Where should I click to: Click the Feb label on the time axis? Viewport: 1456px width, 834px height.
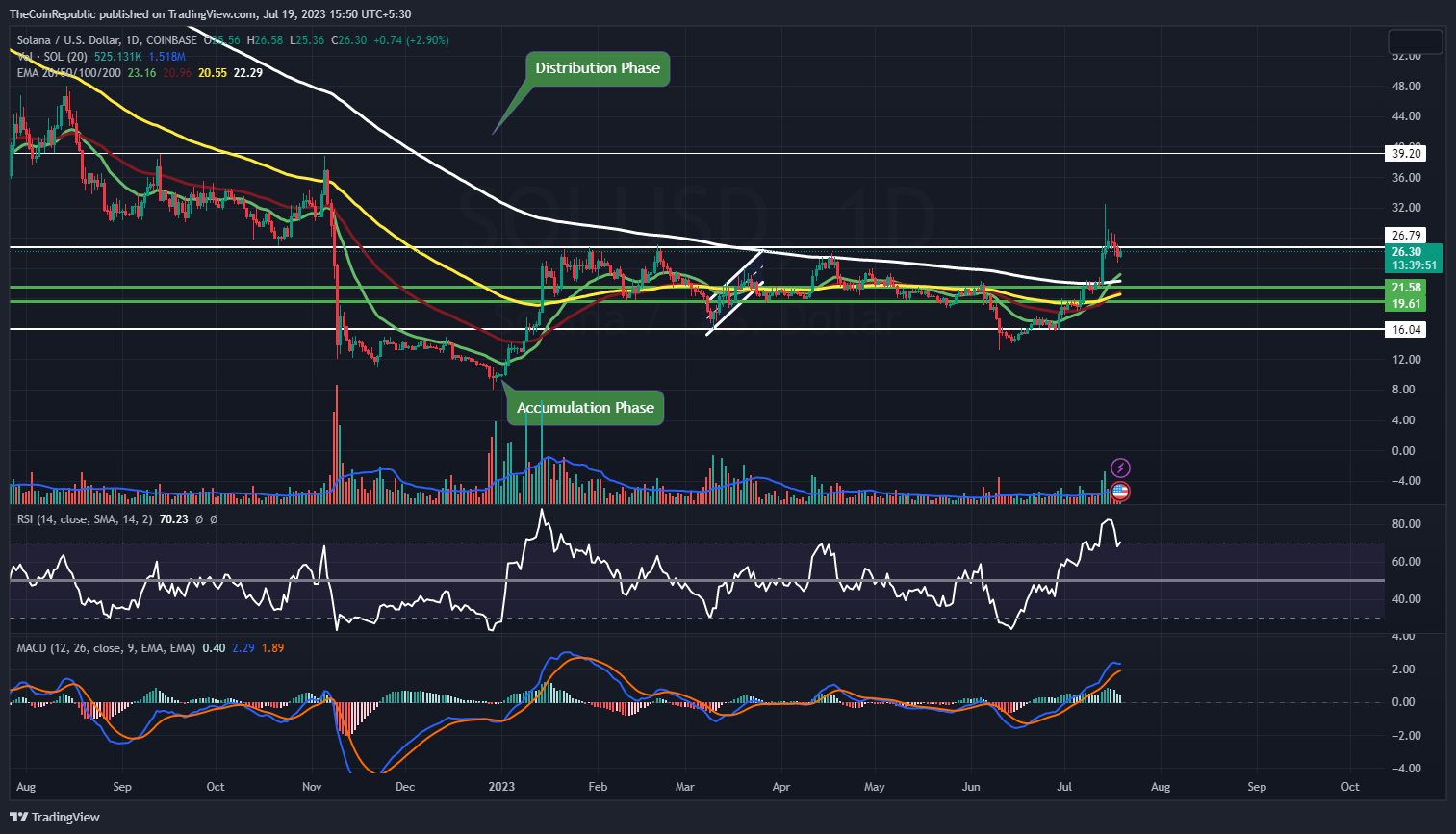598,787
